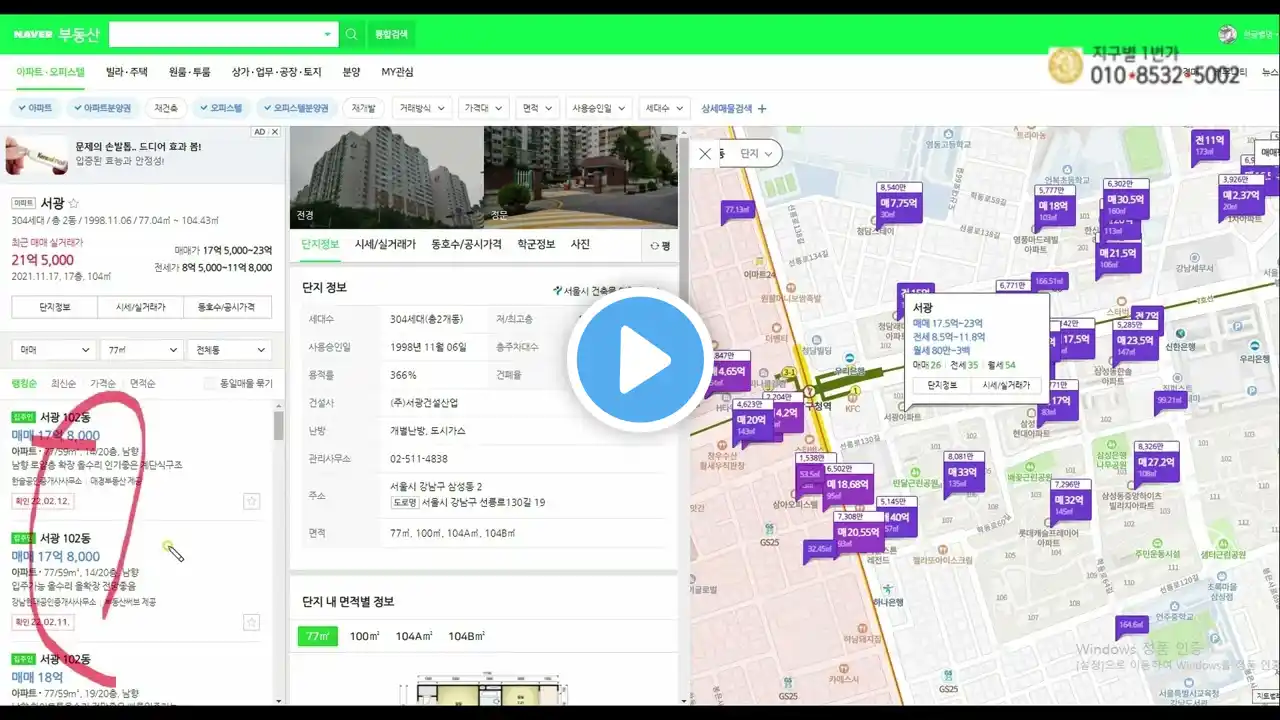
Task: Open the 빌라·주택 menu
Action: coord(126,72)
